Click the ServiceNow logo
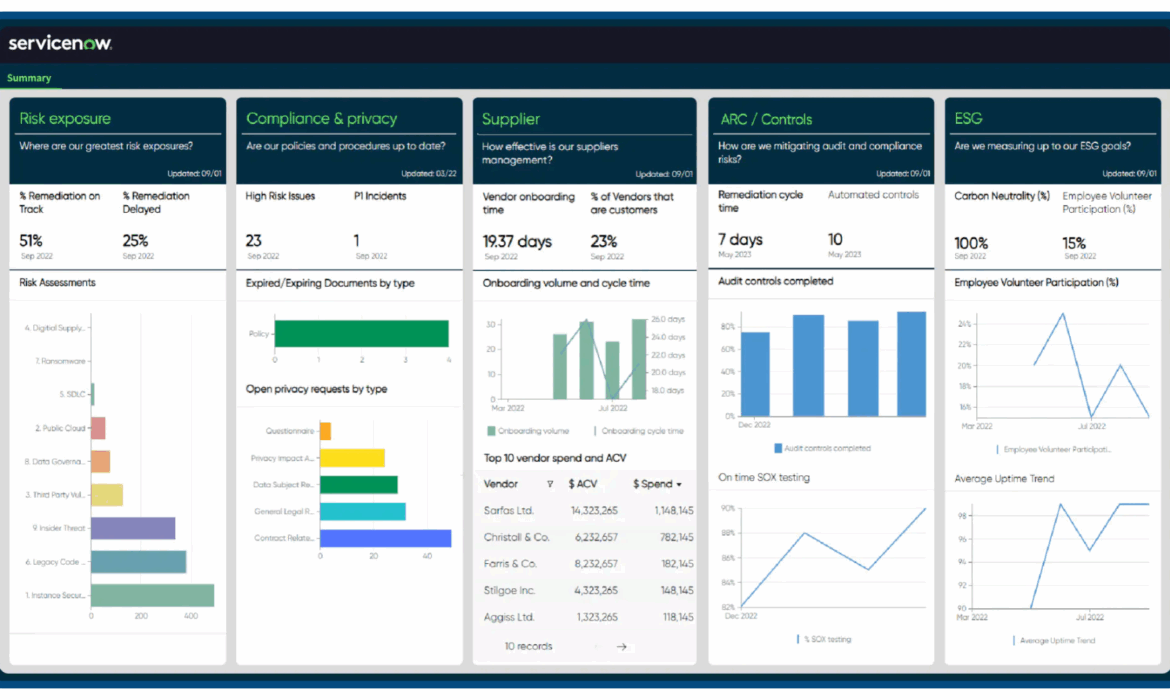Viewport: 1170px width, 700px height. click(60, 43)
